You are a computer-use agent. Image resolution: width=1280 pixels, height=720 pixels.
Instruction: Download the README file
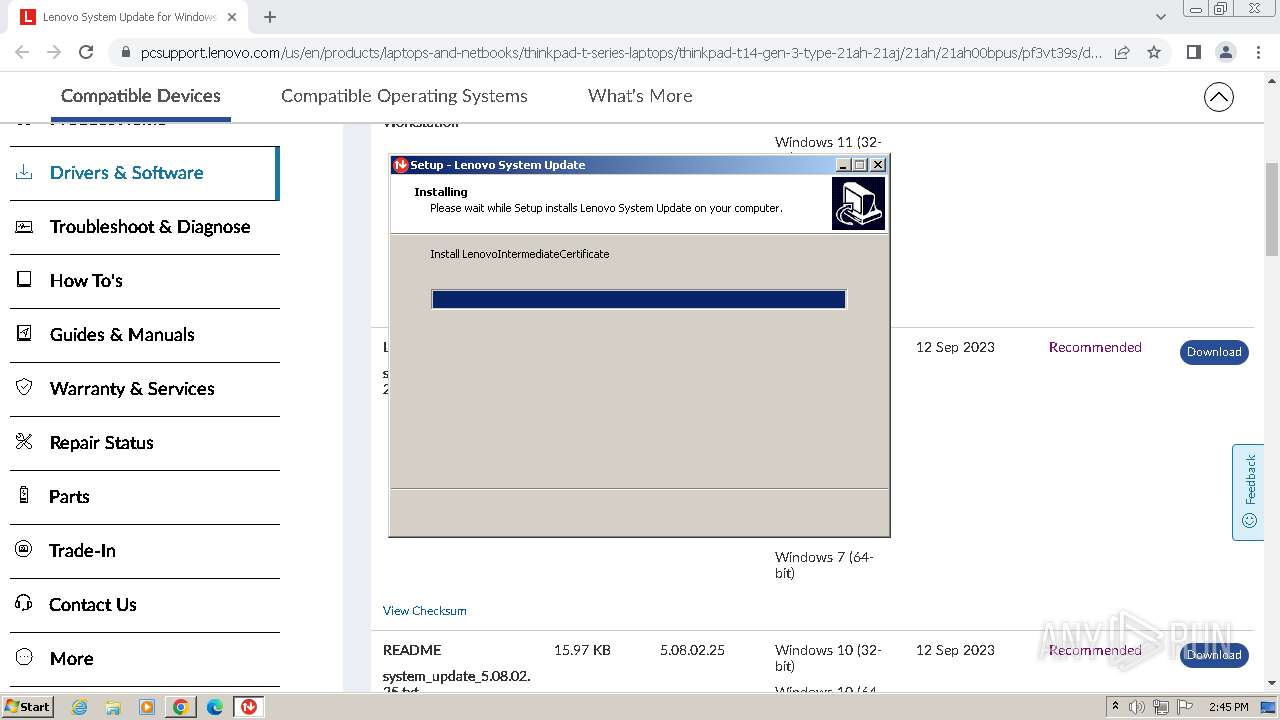pyautogui.click(x=1214, y=655)
